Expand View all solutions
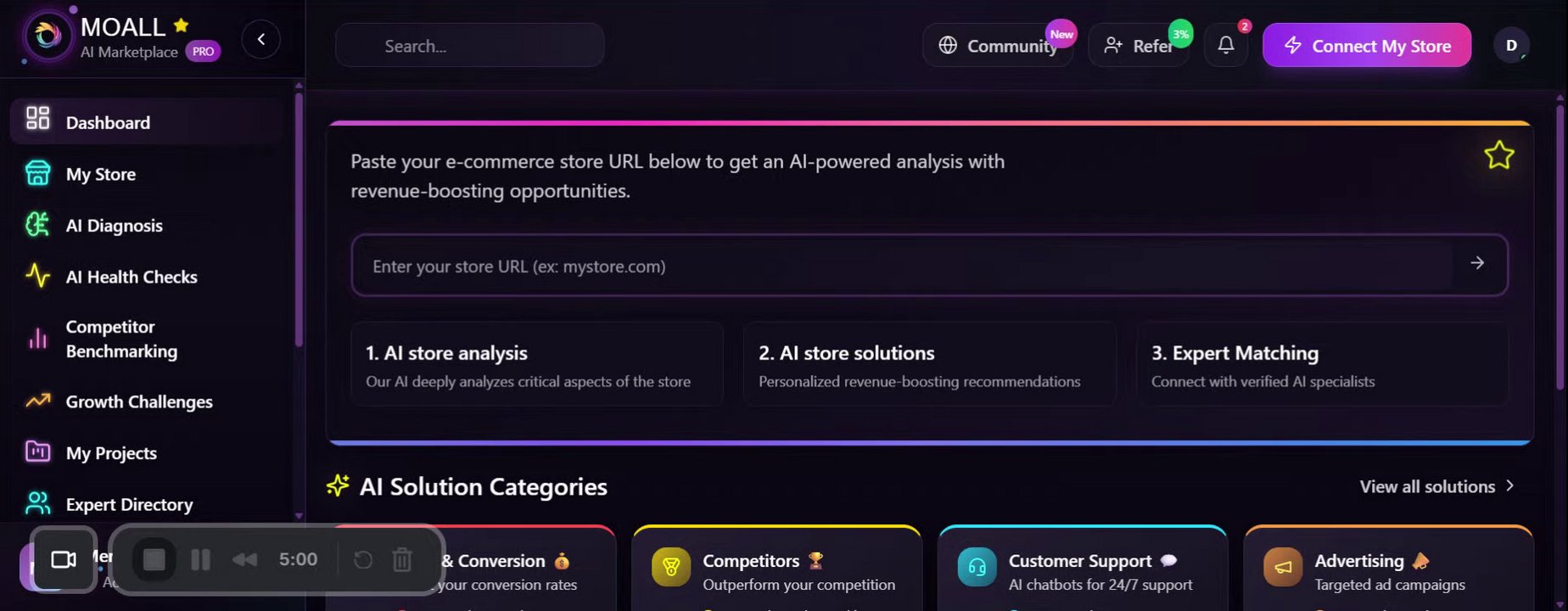 coord(1436,486)
